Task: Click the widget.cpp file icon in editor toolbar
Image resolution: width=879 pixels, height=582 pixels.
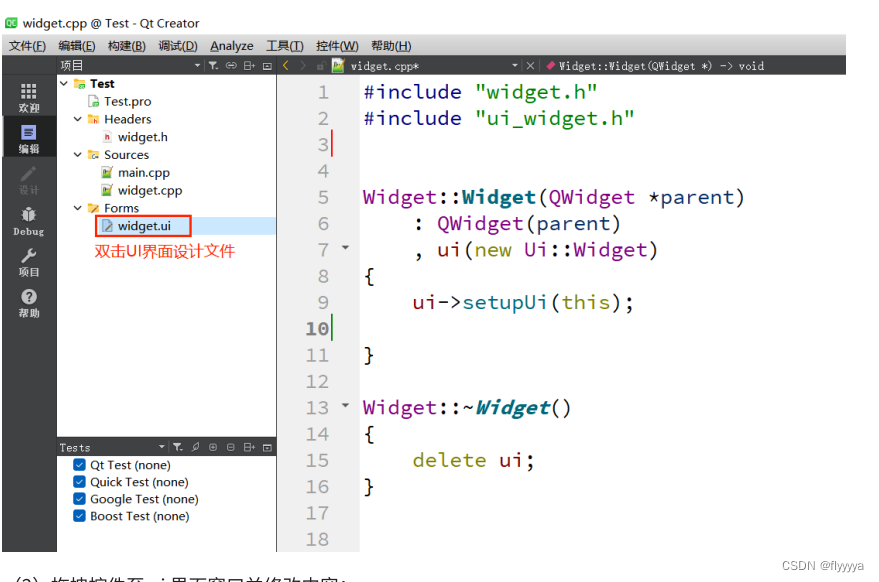Action: [338, 66]
